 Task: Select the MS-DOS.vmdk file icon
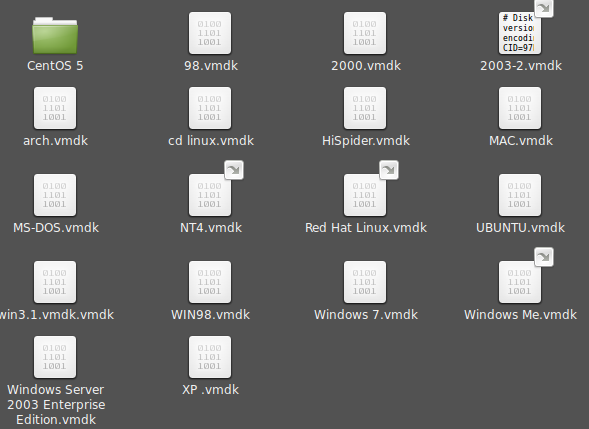point(55,195)
